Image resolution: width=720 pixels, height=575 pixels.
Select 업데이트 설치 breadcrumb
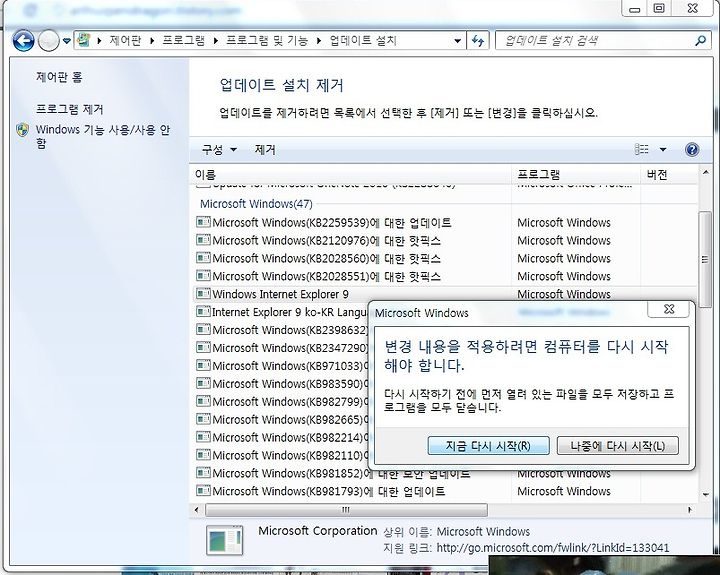363,40
